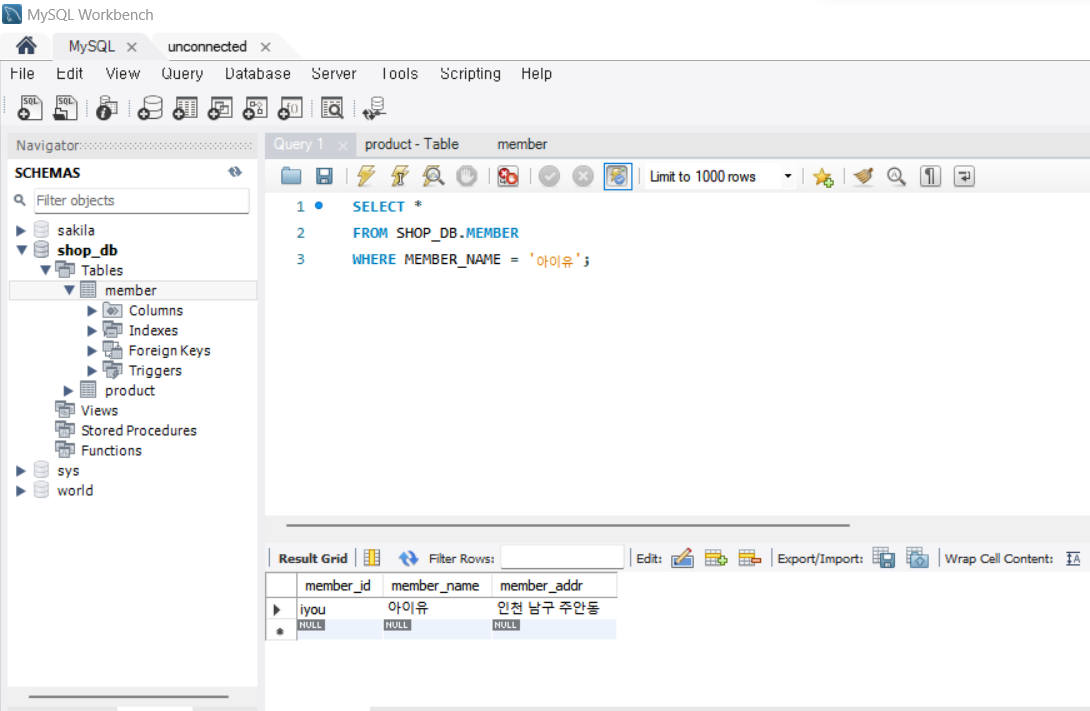Select Stored Procedures in schema tree
The image size is (1090, 711).
coord(138,431)
